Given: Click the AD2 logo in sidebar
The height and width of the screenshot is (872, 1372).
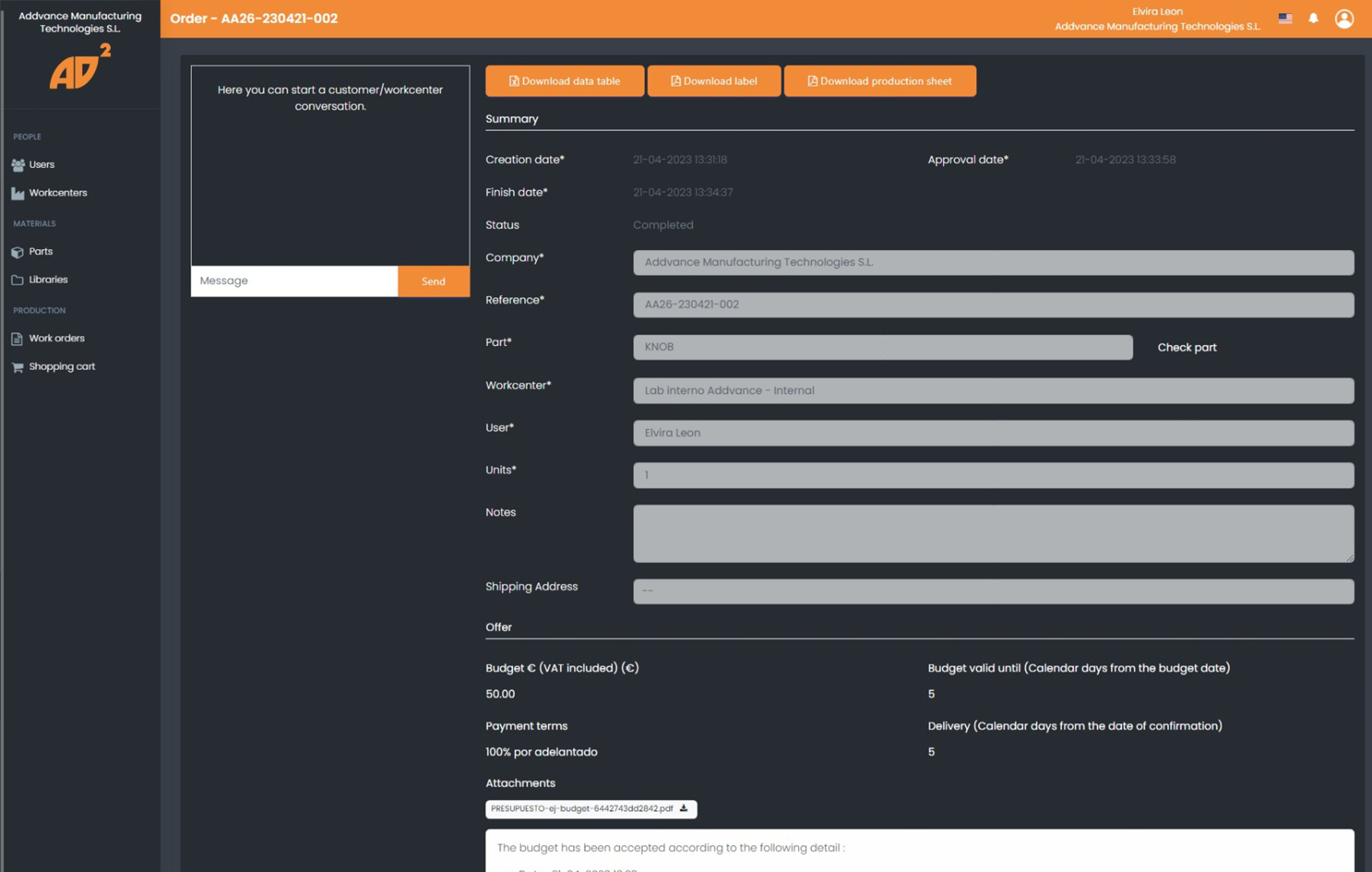Looking at the screenshot, I should tap(80, 67).
